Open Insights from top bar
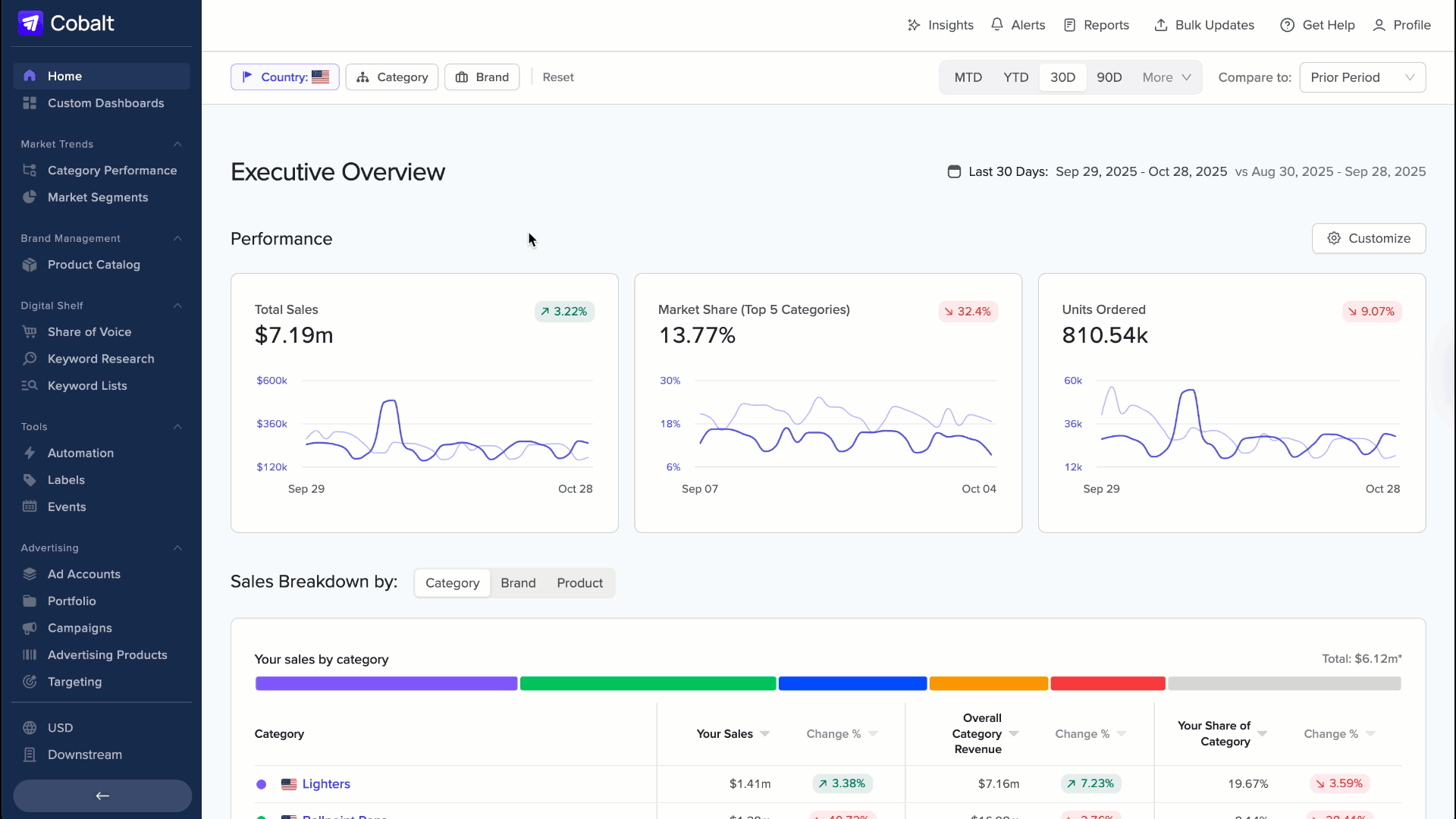This screenshot has width=1456, height=819. point(940,25)
